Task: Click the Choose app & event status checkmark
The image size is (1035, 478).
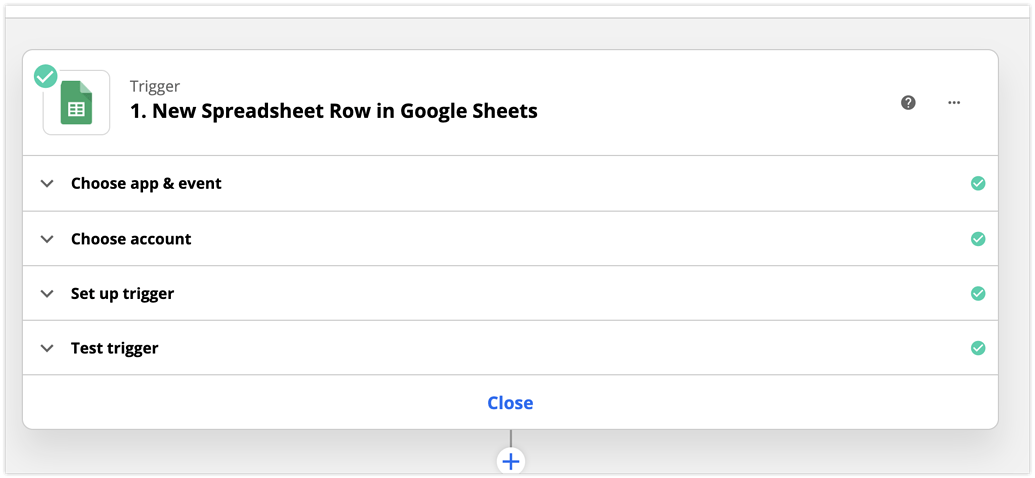Action: click(x=978, y=183)
